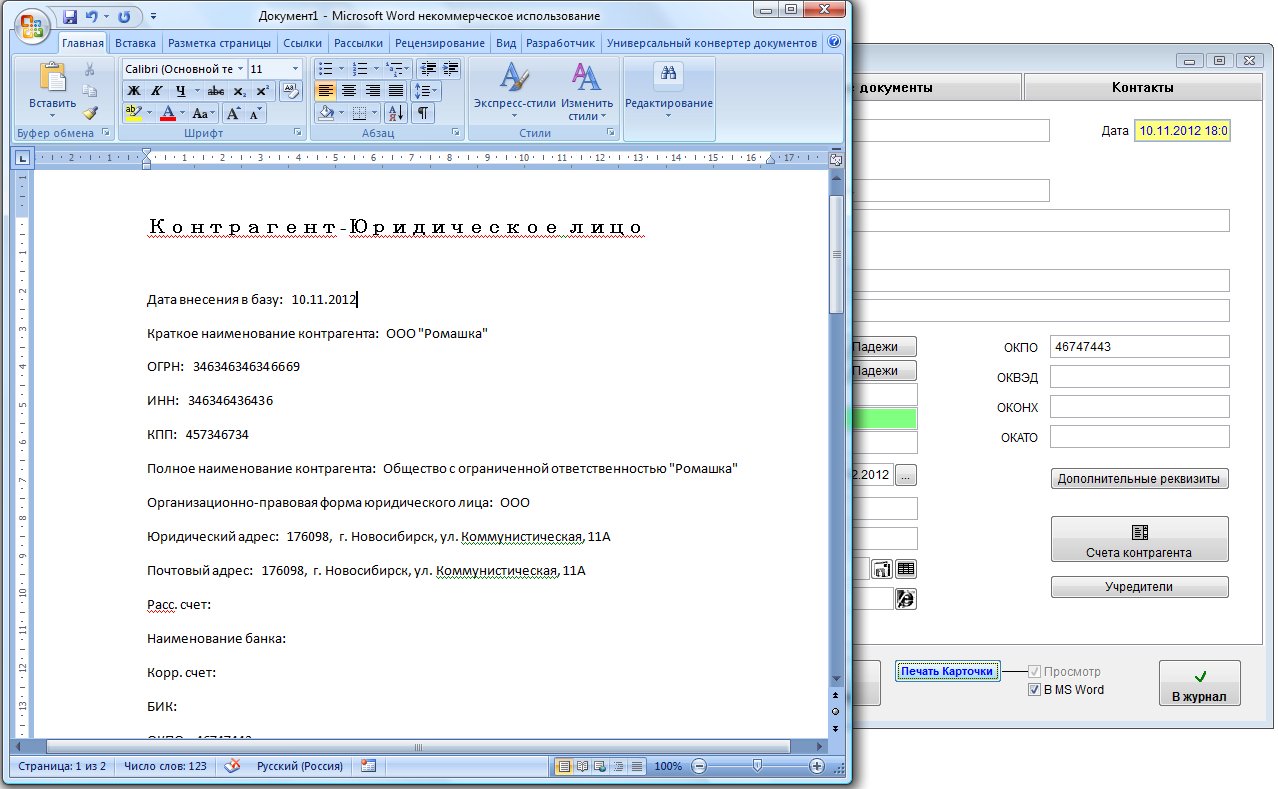Apply superscript formatting
Viewport: 1278px width, 789px height.
coord(262,91)
